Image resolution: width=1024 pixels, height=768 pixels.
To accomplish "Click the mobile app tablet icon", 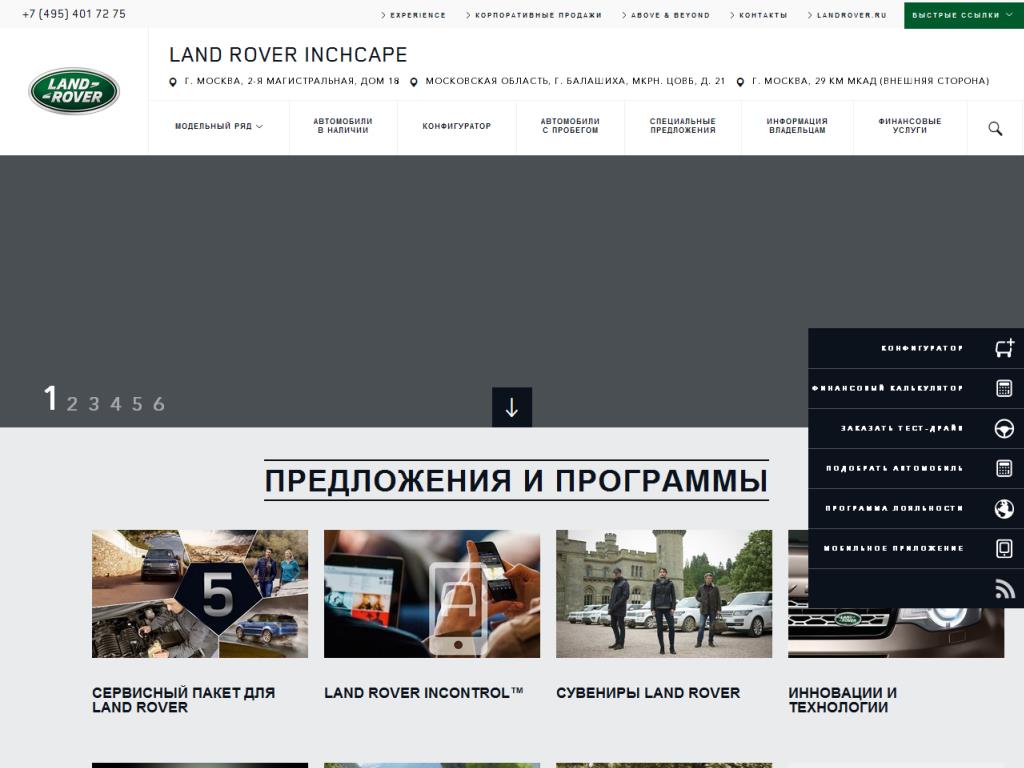I will pyautogui.click(x=1004, y=548).
